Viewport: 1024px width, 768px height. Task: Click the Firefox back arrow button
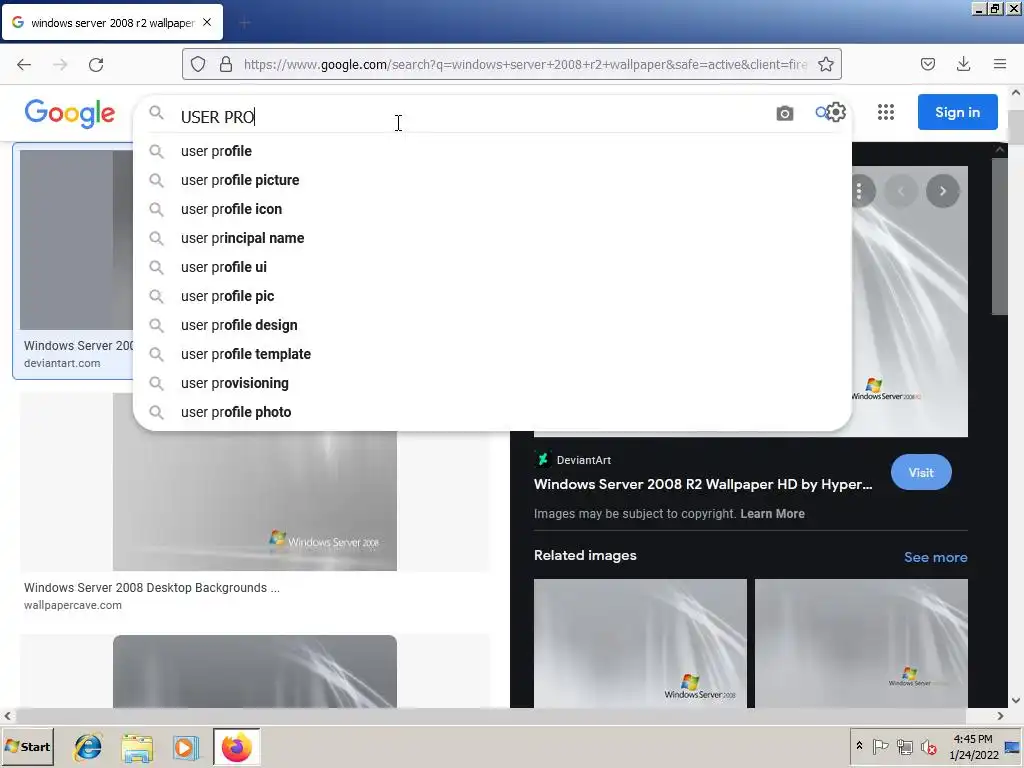click(24, 64)
